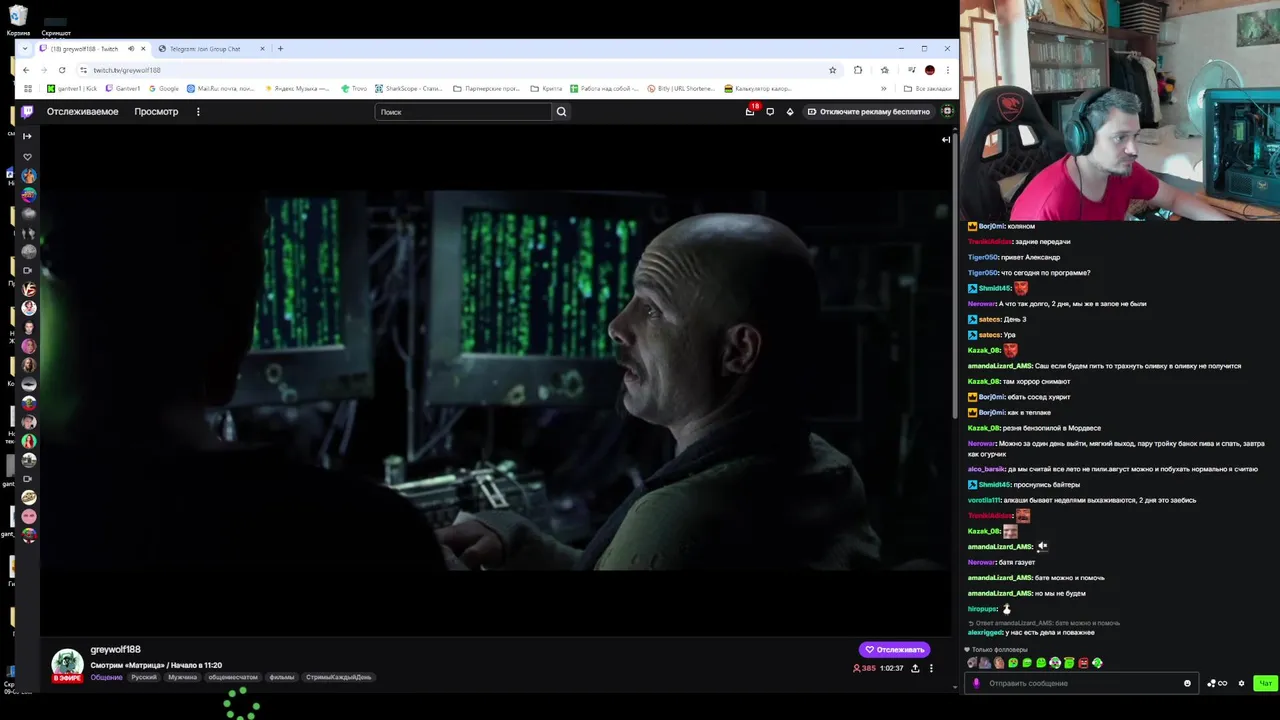Mute the greywolf188 Twitch tab audio
The image size is (1280, 720).
130,49
